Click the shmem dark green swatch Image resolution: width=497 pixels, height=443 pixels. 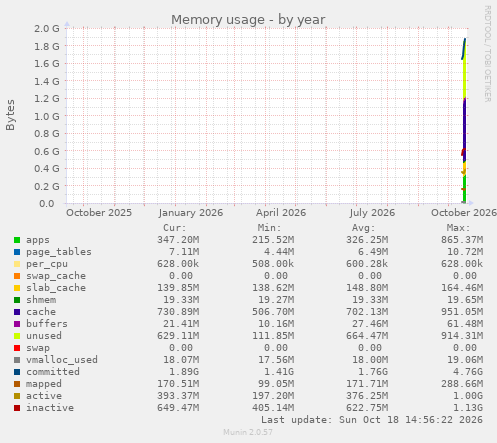tap(17, 300)
